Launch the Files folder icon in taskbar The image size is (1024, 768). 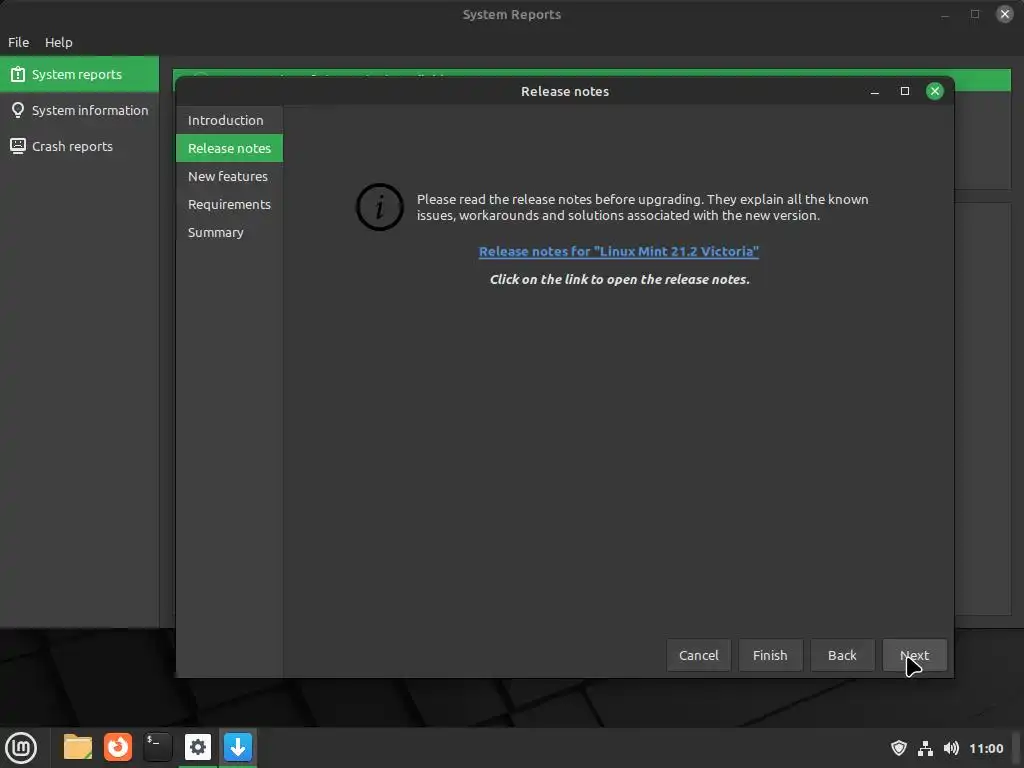(x=78, y=747)
